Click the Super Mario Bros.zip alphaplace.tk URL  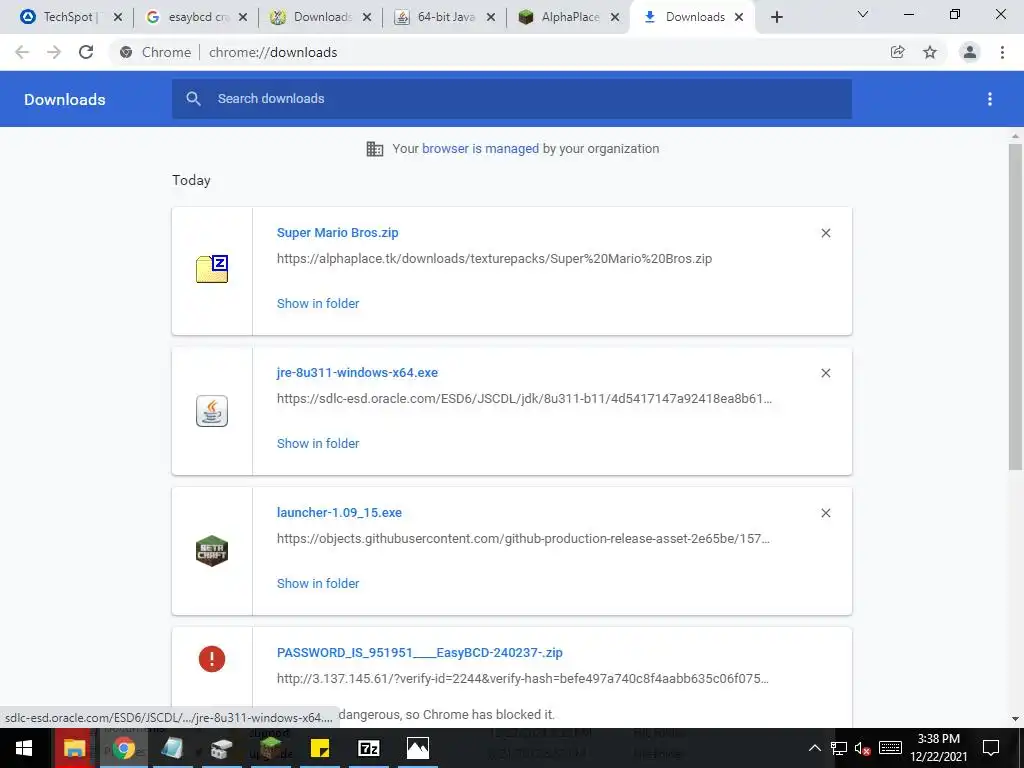point(494,259)
